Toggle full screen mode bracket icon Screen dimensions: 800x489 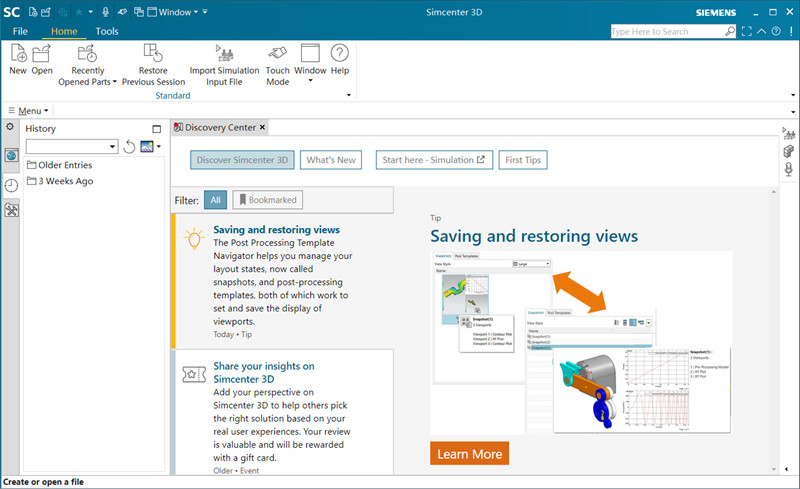pos(747,31)
